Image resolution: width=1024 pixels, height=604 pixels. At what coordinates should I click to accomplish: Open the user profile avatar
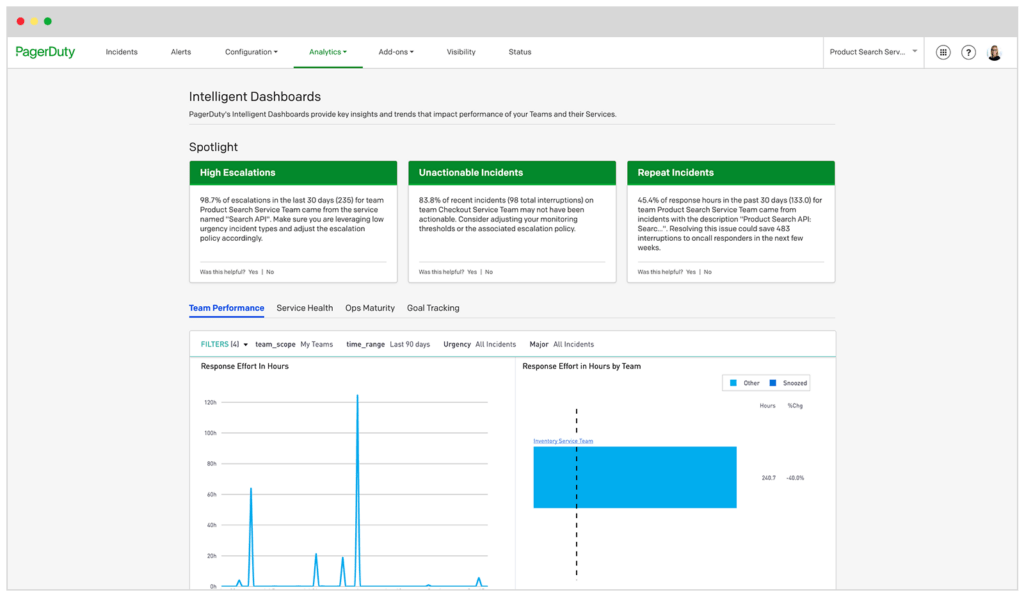click(x=994, y=52)
